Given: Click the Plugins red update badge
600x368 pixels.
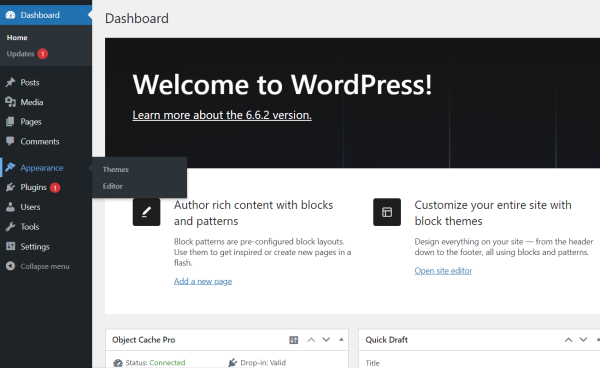Looking at the screenshot, I should 55,187.
